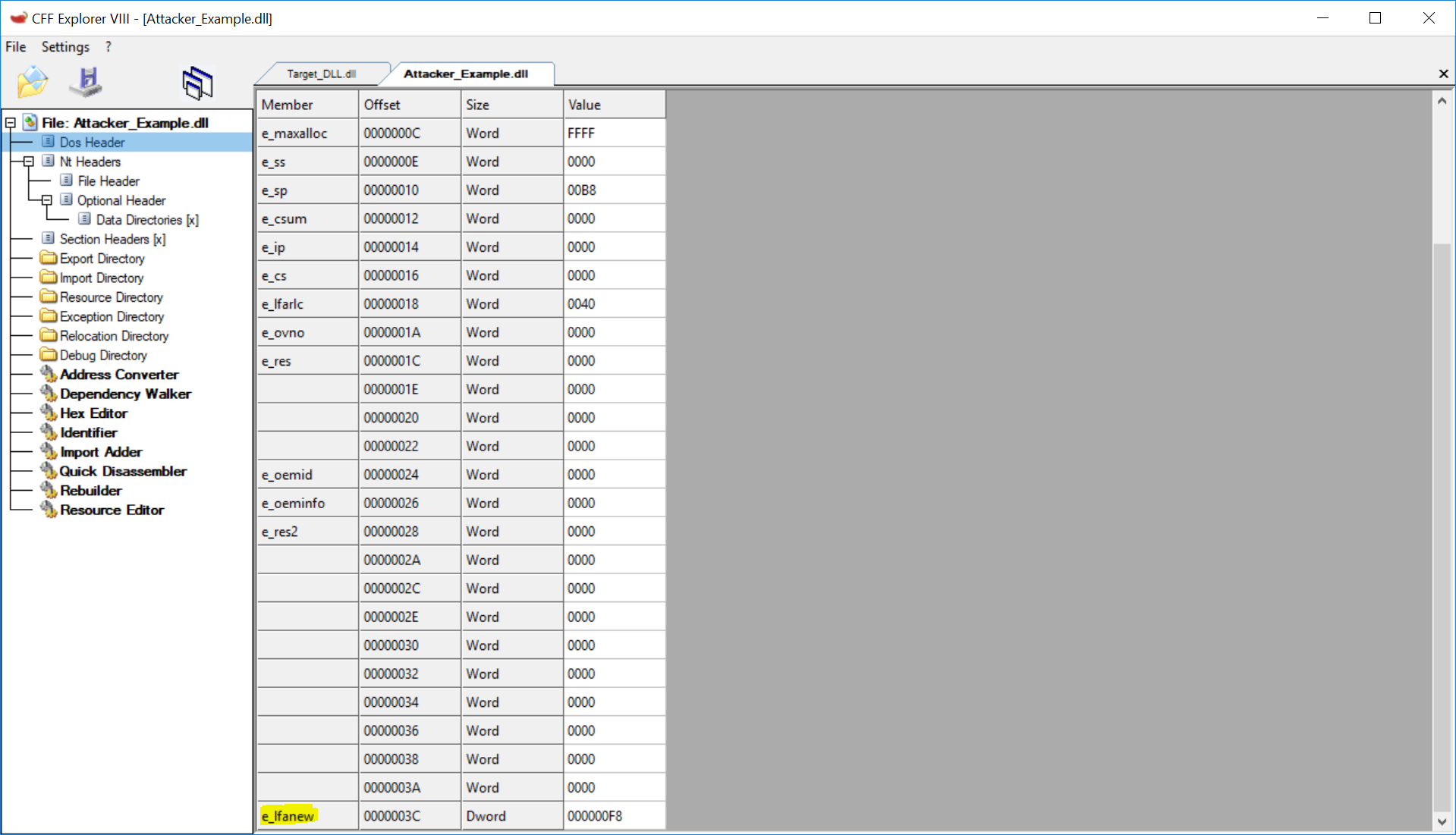
Task: Switch to the Target_DLL.dll tab
Action: tap(321, 74)
